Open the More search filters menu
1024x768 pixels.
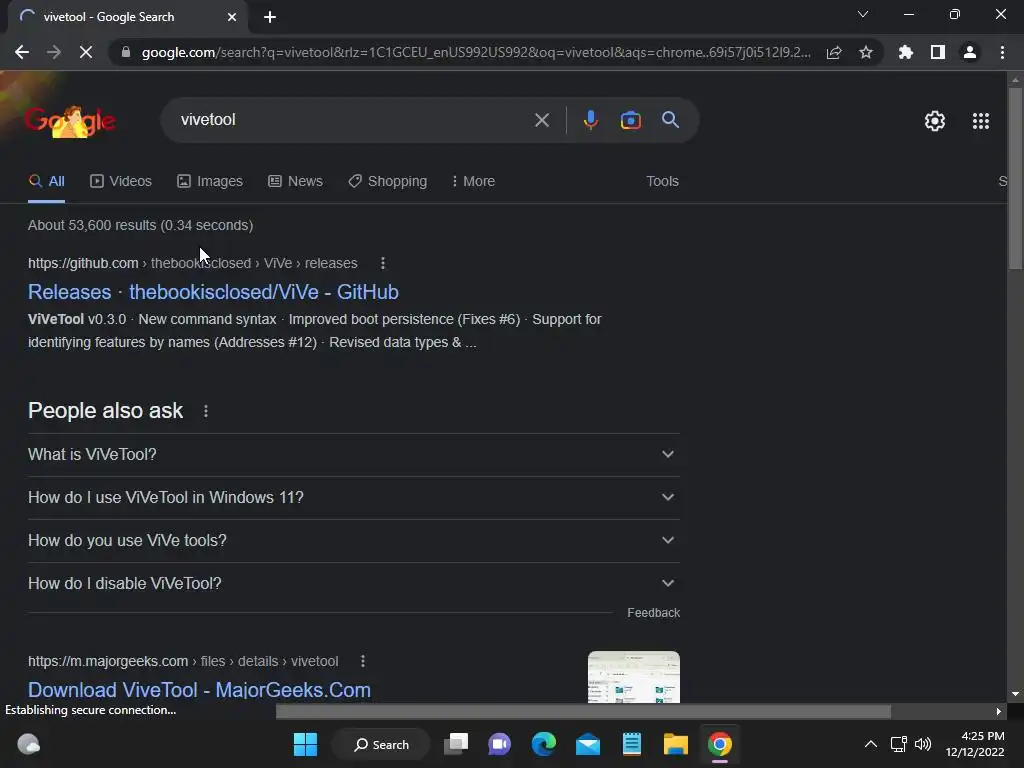pyautogui.click(x=473, y=182)
